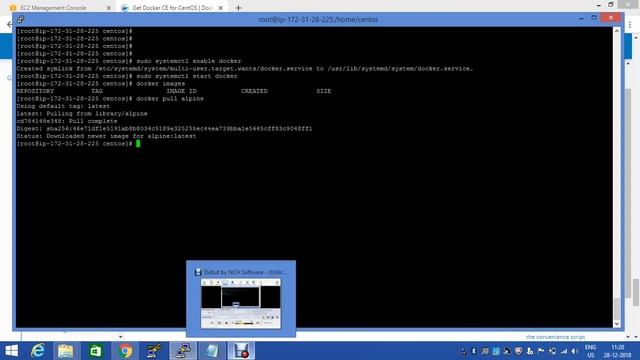
Task: Open clock showing 11:20
Action: [x=618, y=351]
